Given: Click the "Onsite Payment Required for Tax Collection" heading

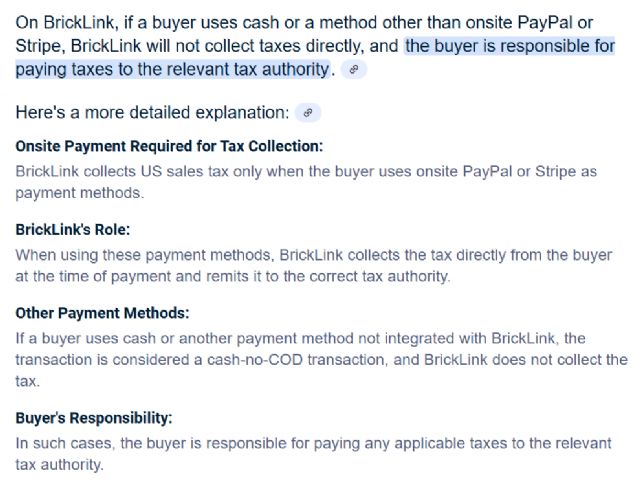Looking at the screenshot, I should pyautogui.click(x=169, y=146).
